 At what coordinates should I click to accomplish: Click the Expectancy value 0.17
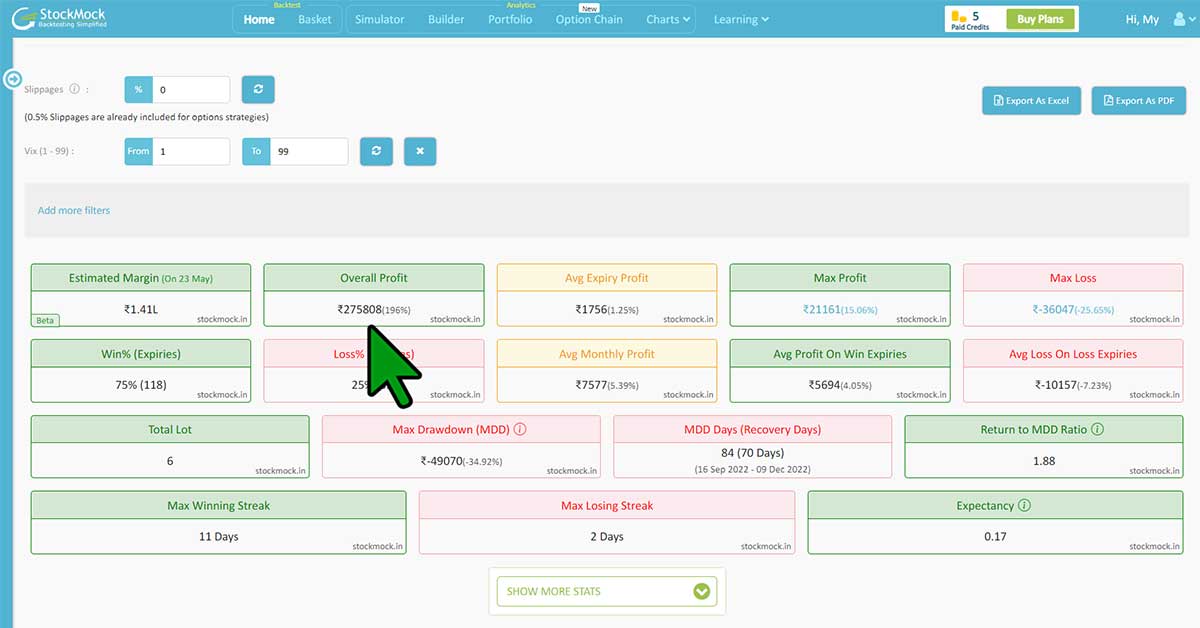(994, 537)
